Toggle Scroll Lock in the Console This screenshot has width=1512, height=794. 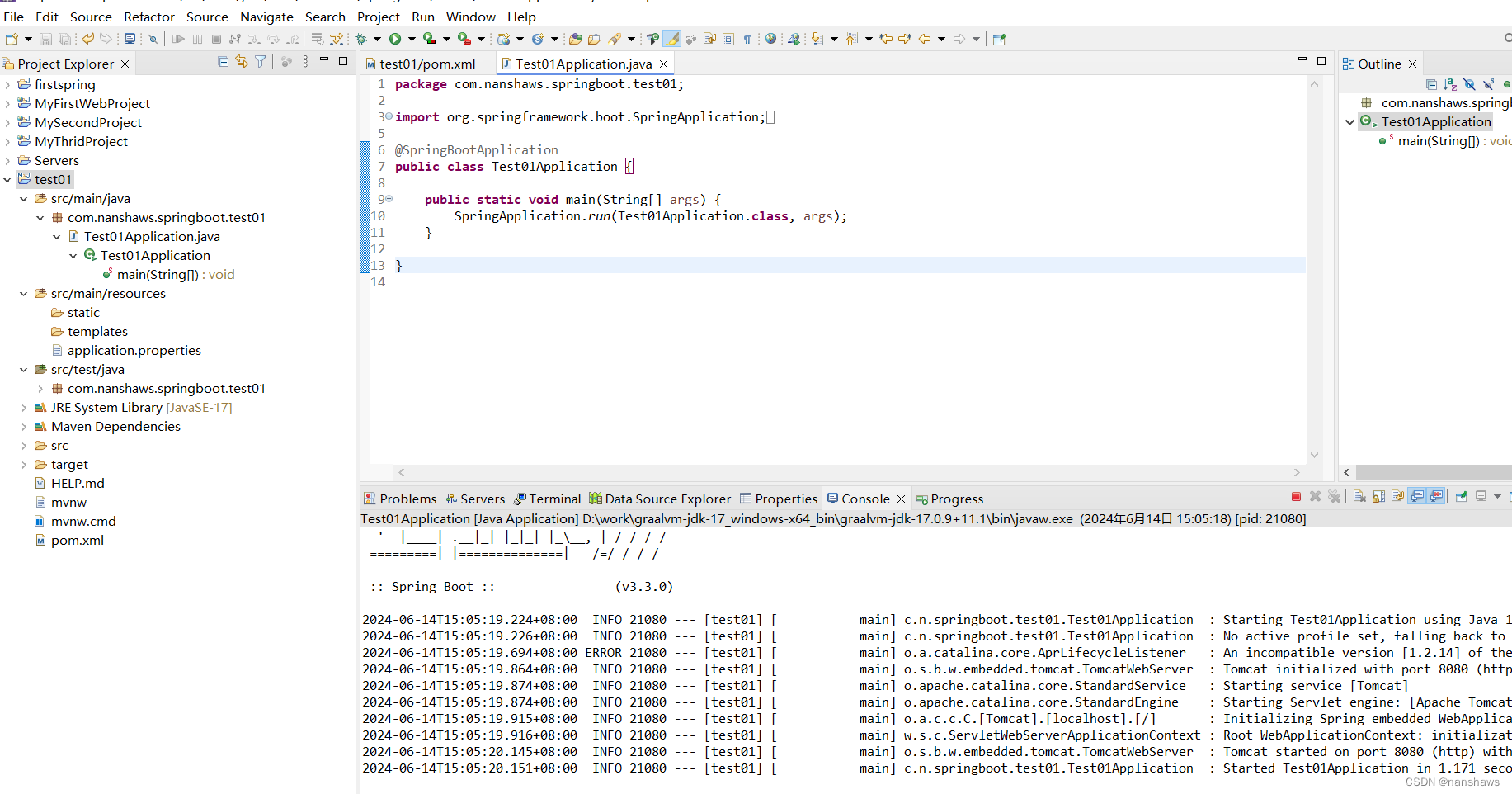click(x=1378, y=496)
